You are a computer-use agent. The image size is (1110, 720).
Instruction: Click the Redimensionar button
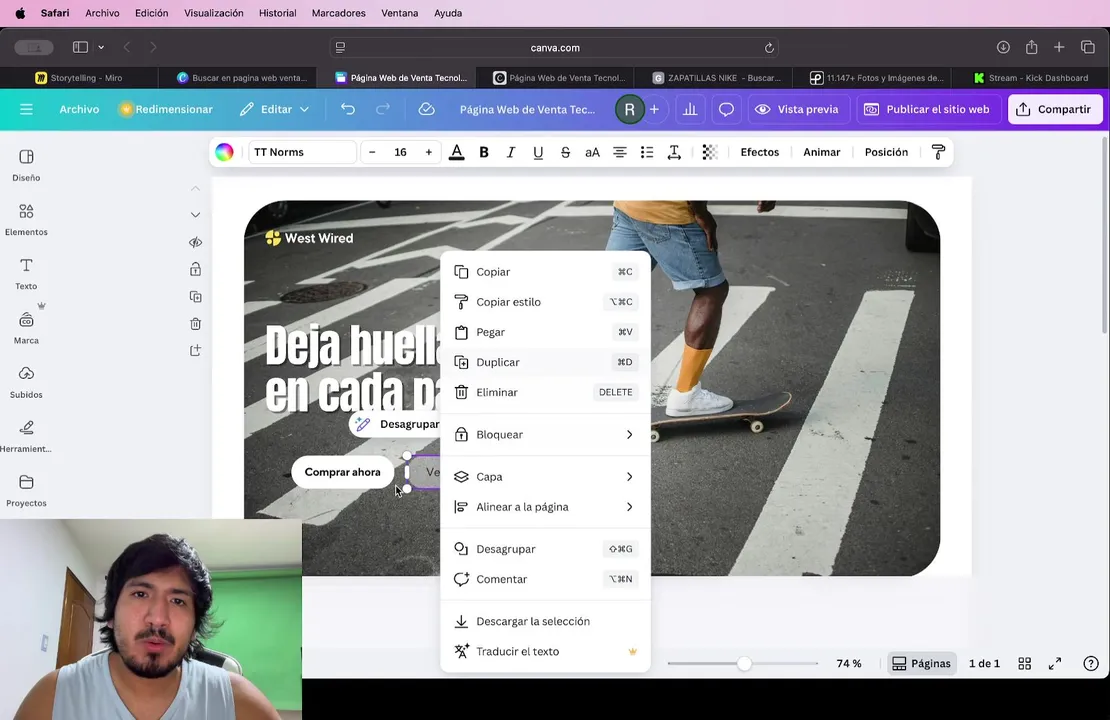coord(166,109)
